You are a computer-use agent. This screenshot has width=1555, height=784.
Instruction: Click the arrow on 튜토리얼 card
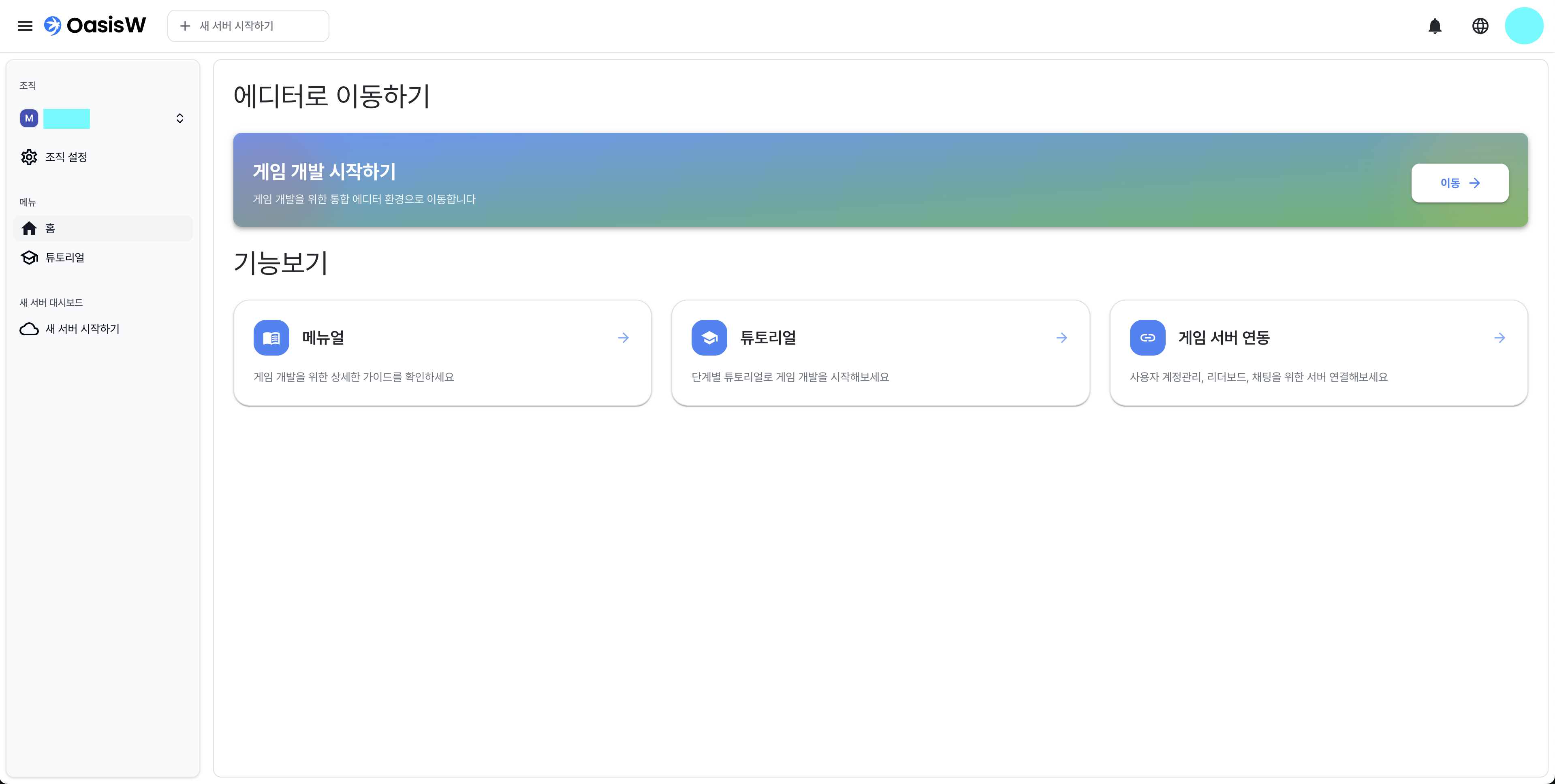[x=1061, y=337]
